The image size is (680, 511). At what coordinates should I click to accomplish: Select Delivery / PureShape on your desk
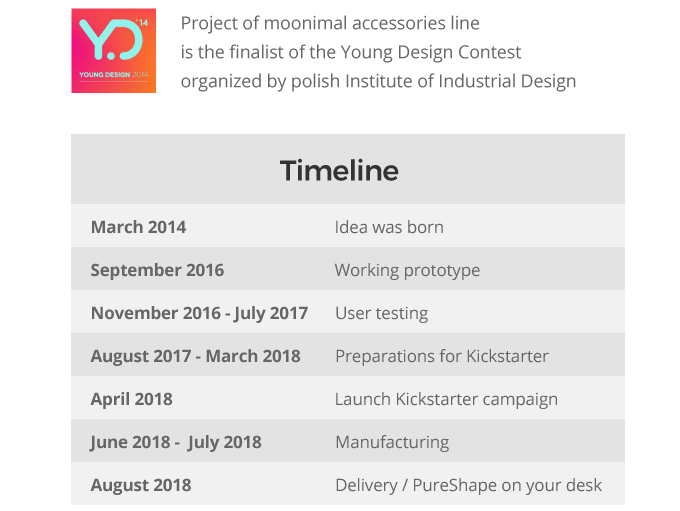coord(468,485)
